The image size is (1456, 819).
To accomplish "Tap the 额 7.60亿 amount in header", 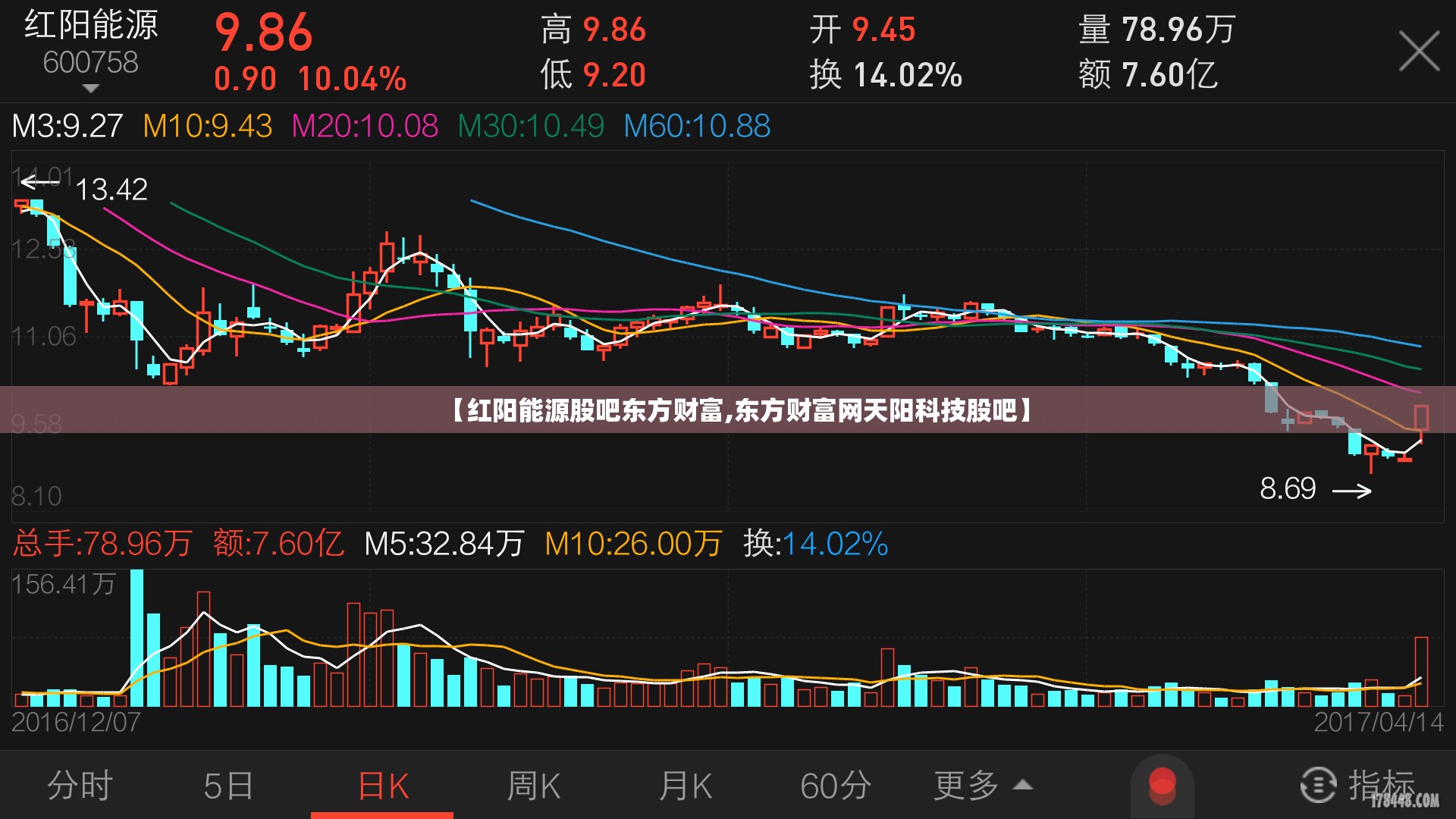I will click(x=1148, y=75).
